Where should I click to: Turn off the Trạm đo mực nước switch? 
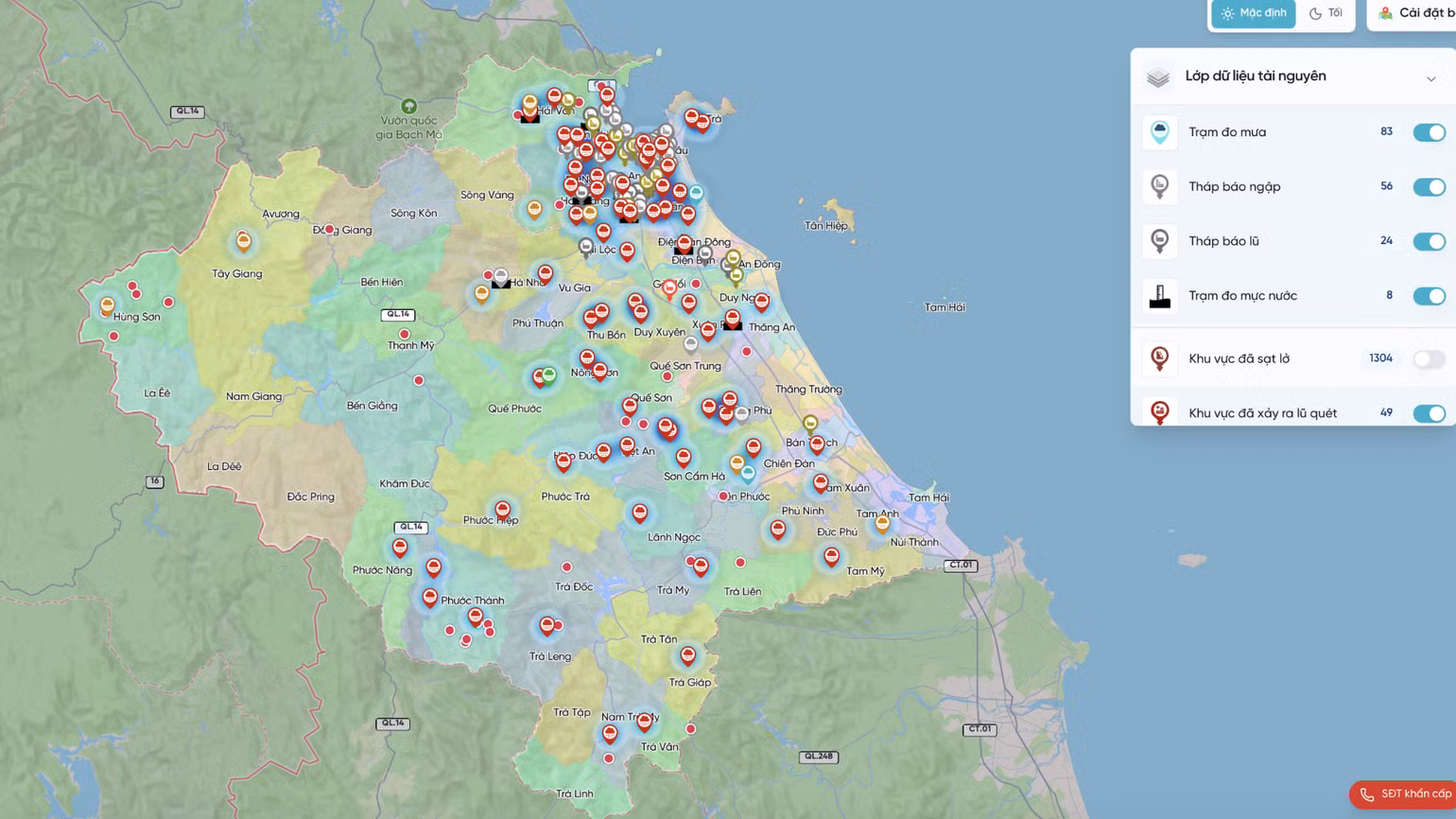click(1429, 296)
